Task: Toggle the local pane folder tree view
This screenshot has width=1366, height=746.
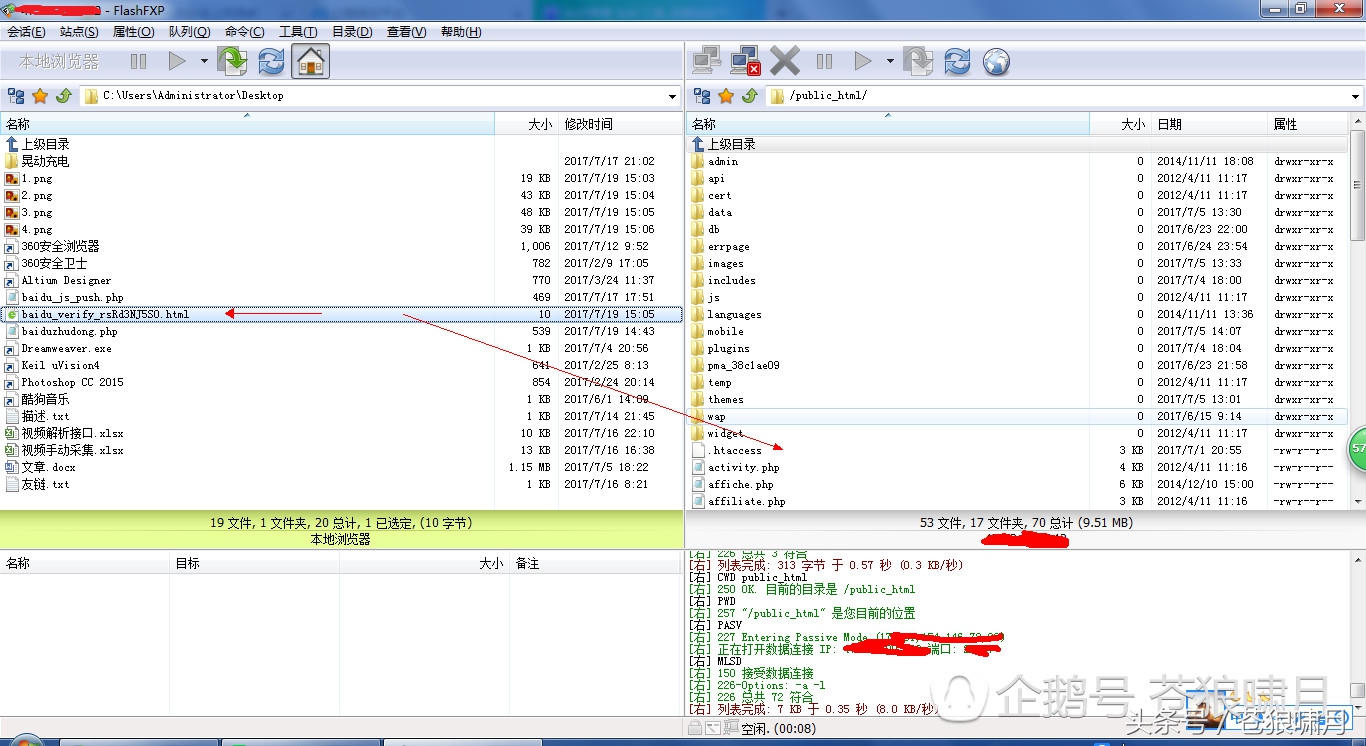Action: pos(16,96)
